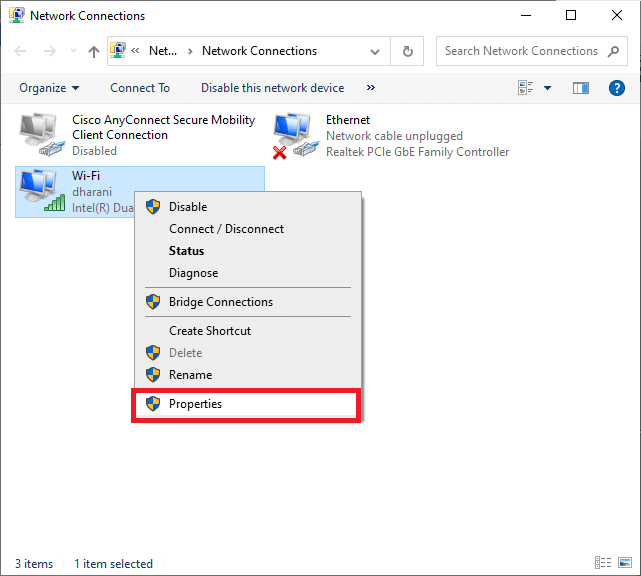This screenshot has width=641, height=576.
Task: Click Disable this network device button
Action: (x=272, y=88)
